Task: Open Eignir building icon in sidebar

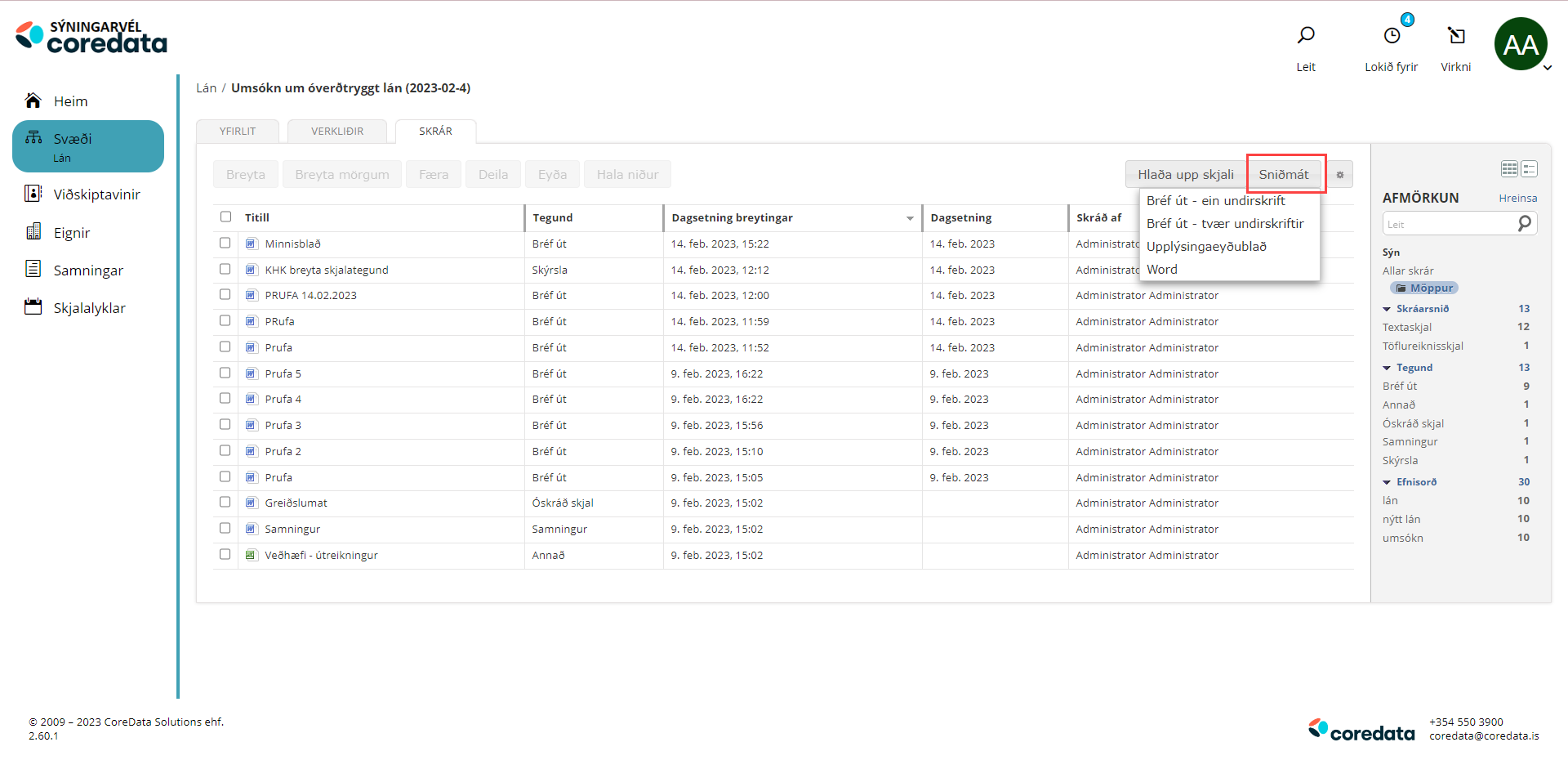Action: (x=33, y=232)
